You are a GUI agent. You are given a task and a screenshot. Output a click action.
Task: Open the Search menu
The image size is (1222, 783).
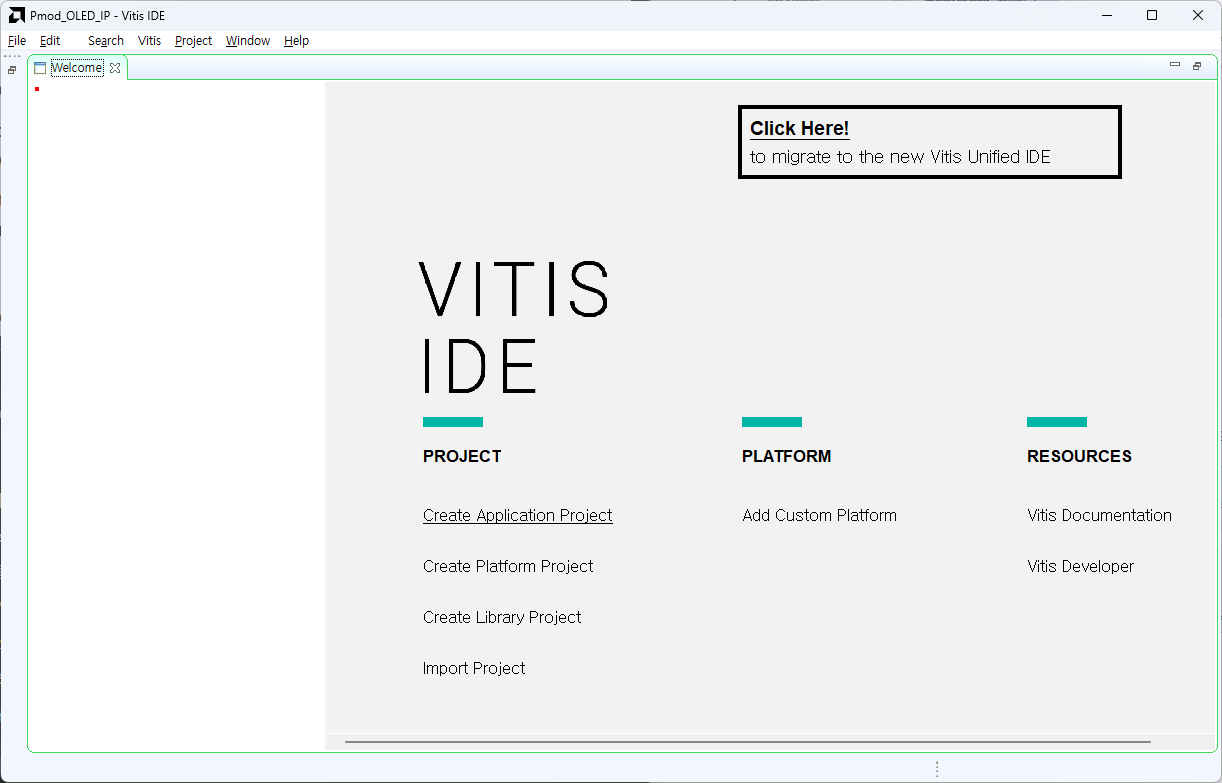tap(106, 41)
